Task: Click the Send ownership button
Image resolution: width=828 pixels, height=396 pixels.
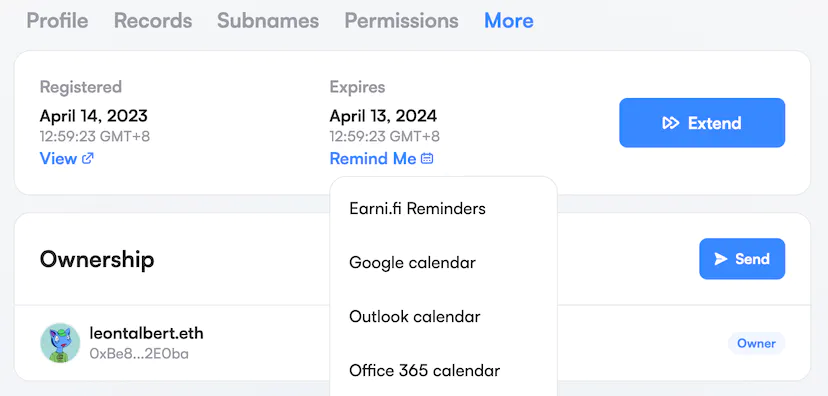Action: pos(742,259)
